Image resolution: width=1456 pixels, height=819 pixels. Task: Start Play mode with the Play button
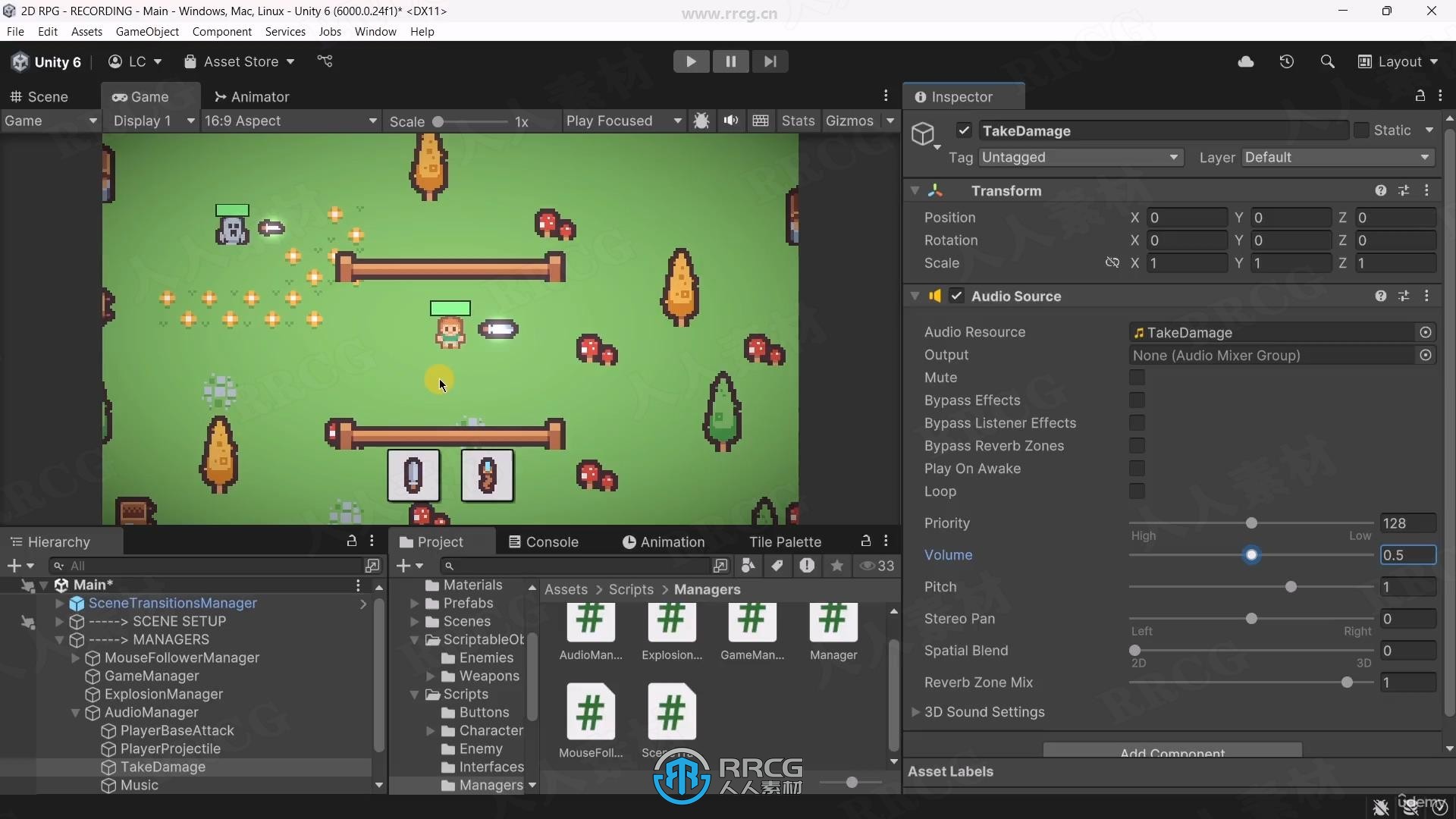[691, 61]
